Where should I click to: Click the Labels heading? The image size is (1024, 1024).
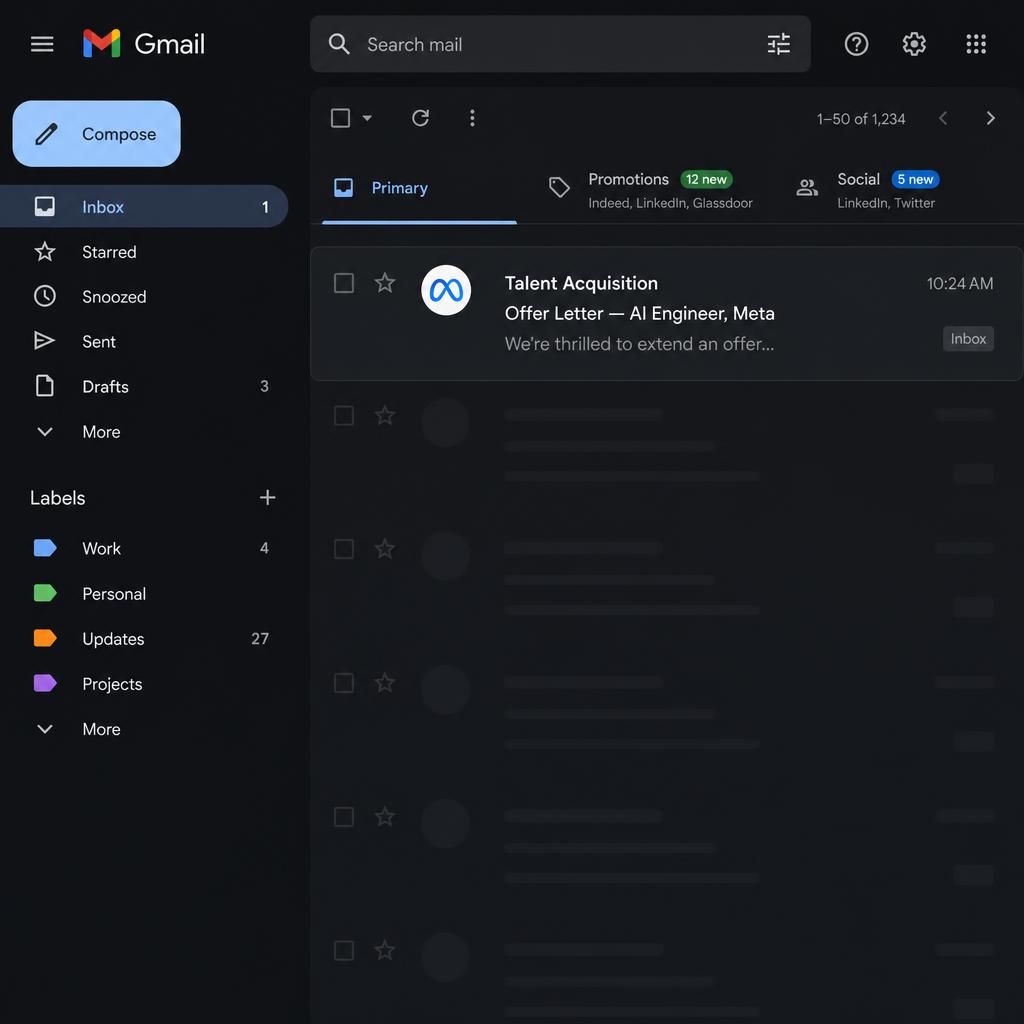click(x=57, y=498)
